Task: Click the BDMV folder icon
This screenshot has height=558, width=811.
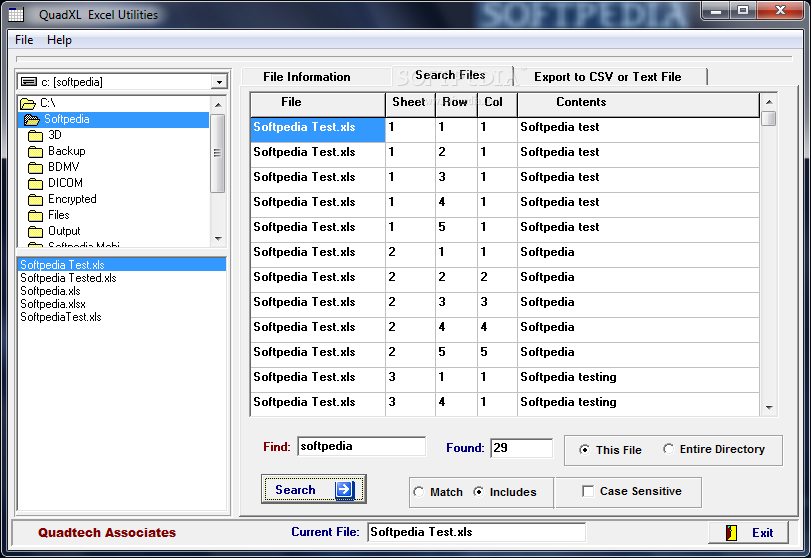Action: [x=36, y=168]
